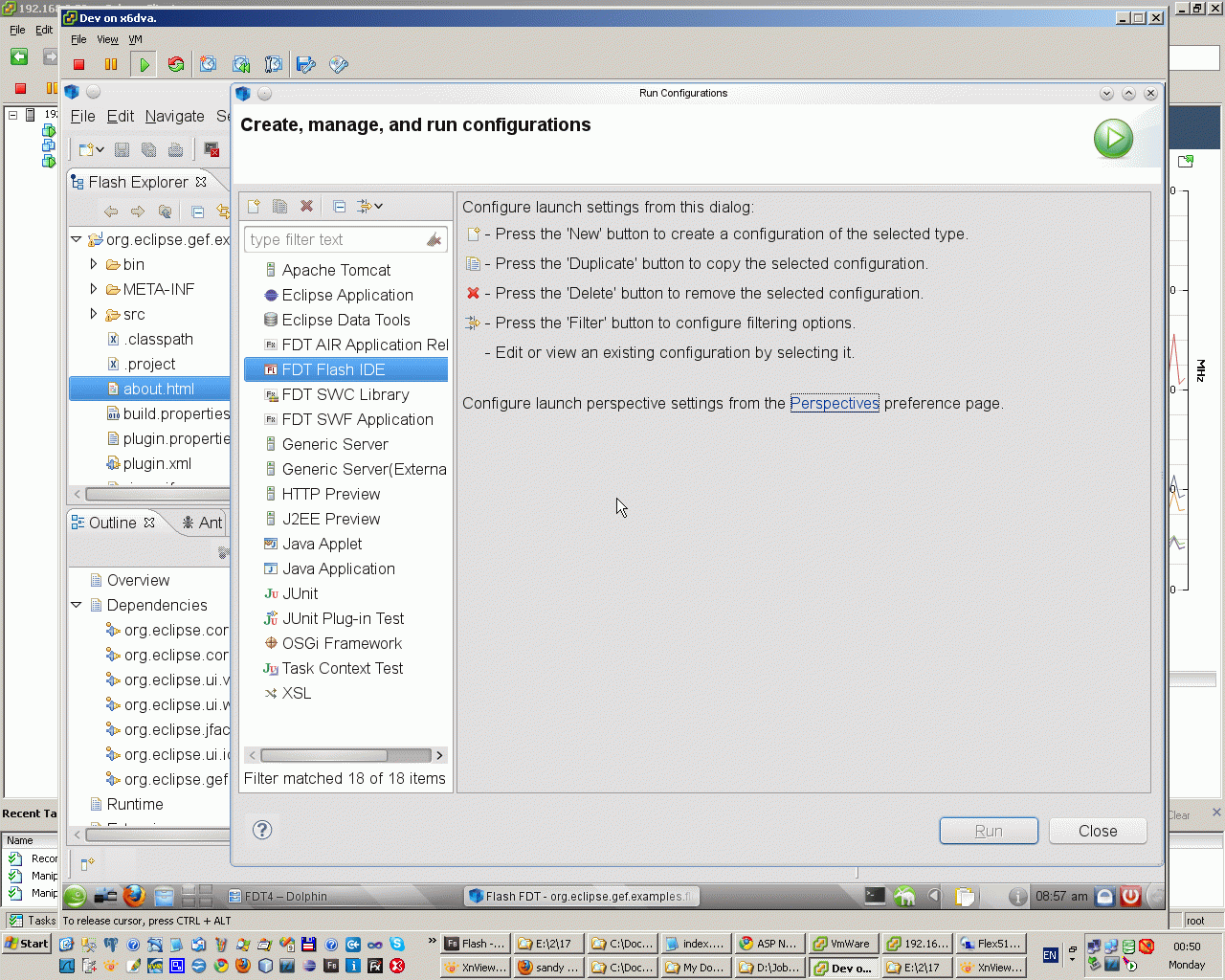This screenshot has height=980, width=1225.
Task: Delete the selected launch configuration
Action: click(x=306, y=206)
